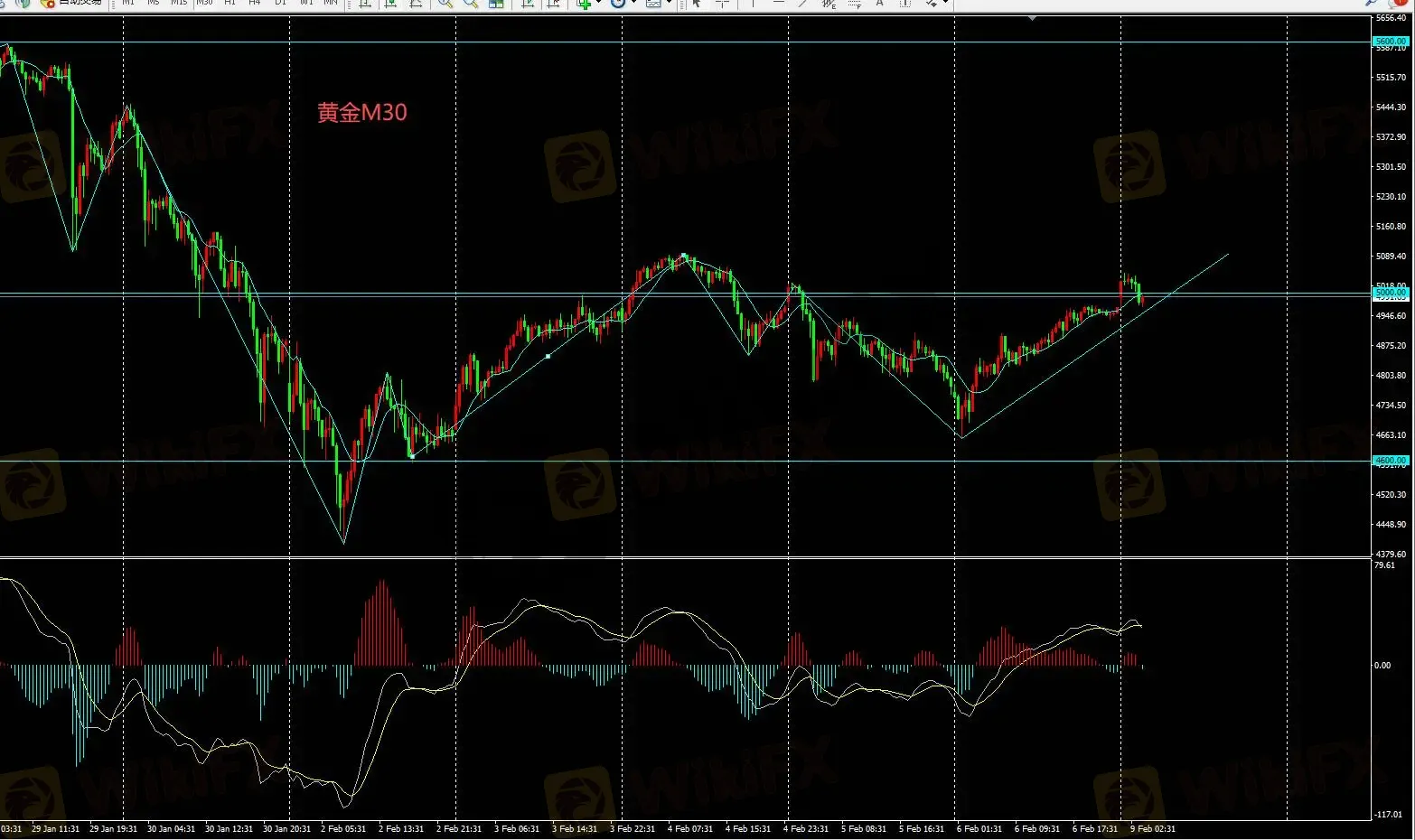Switch chart to H4 timeframe
1415x840 pixels.
pyautogui.click(x=255, y=3)
